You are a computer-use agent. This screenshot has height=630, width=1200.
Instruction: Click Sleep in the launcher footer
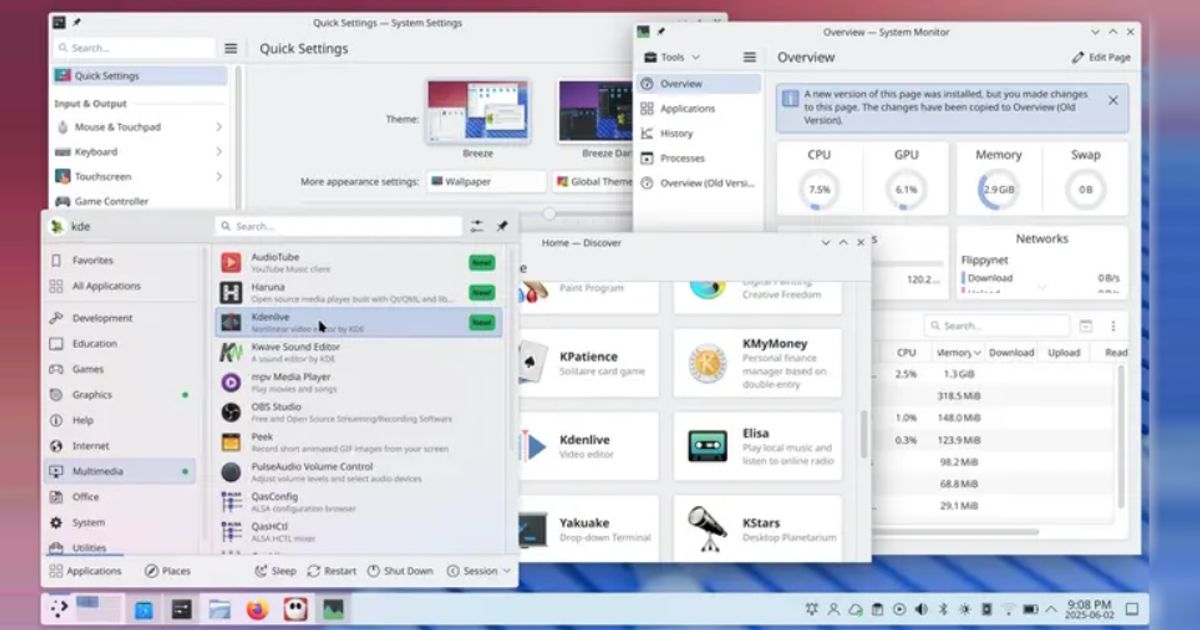(275, 571)
